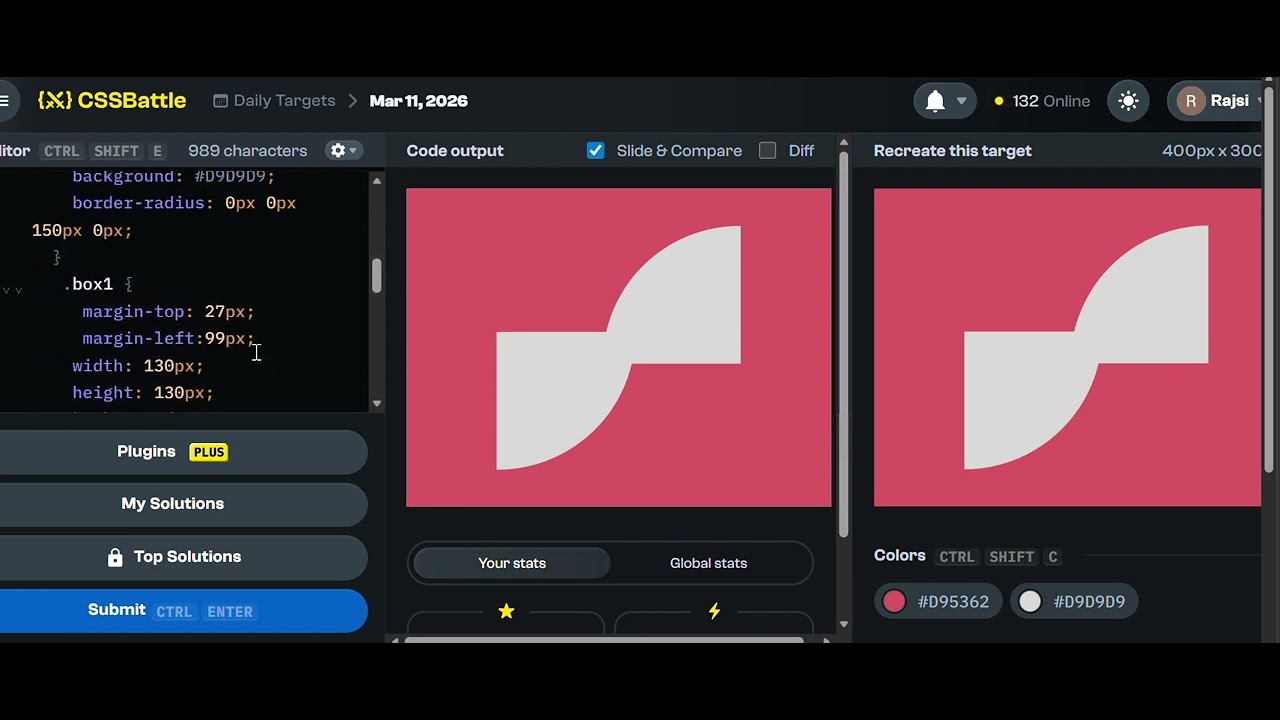Open the notifications bell
Image resolution: width=1280 pixels, height=720 pixels.
click(x=935, y=101)
